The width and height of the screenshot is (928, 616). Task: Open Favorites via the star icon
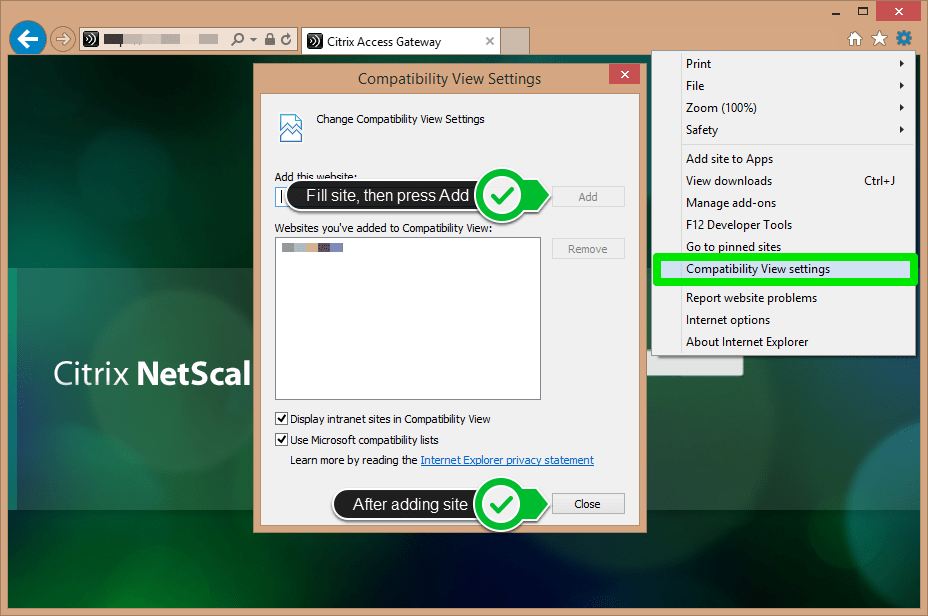[879, 37]
